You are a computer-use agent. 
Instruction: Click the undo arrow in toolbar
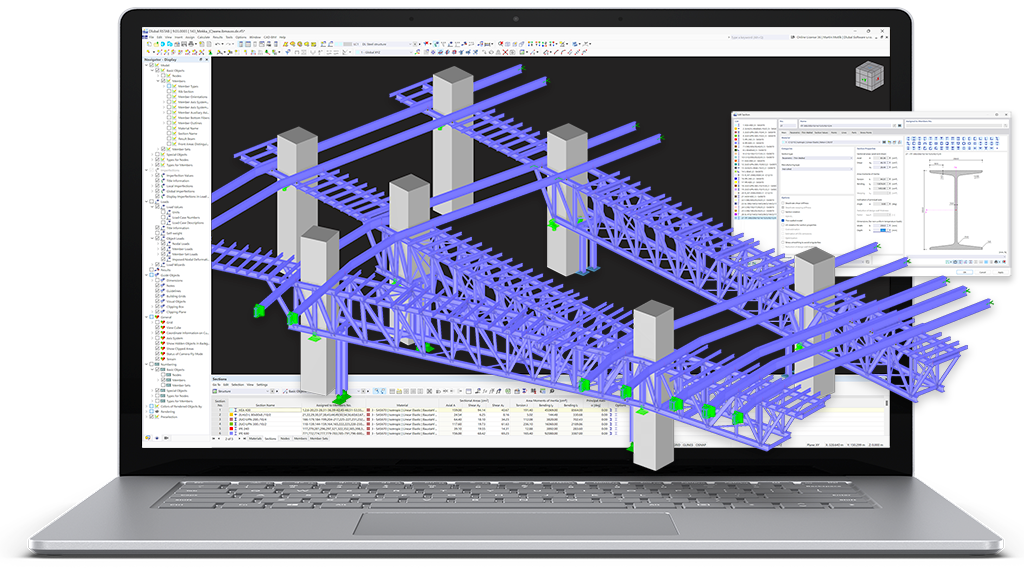[x=217, y=44]
